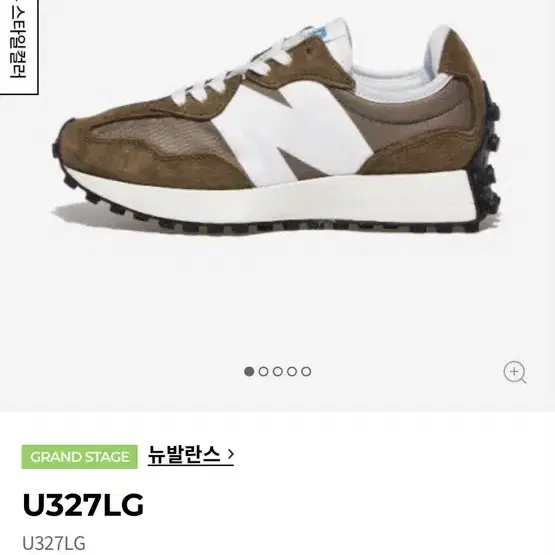The image size is (555, 555).
Task: Select the second carousel dot
Action: 263,371
